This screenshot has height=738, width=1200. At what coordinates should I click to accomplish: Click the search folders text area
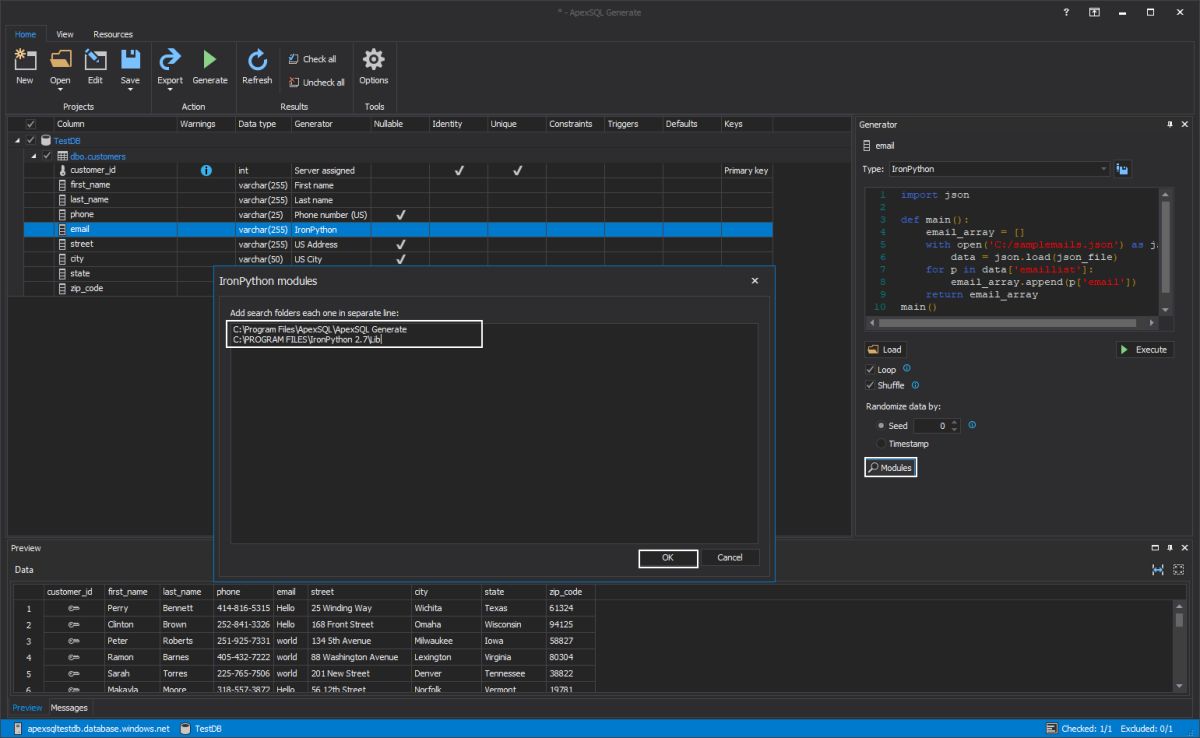pyautogui.click(x=494, y=433)
